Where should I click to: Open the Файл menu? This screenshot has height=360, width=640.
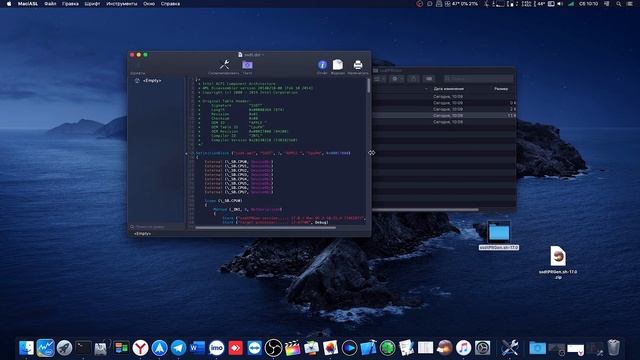pyautogui.click(x=50, y=4)
